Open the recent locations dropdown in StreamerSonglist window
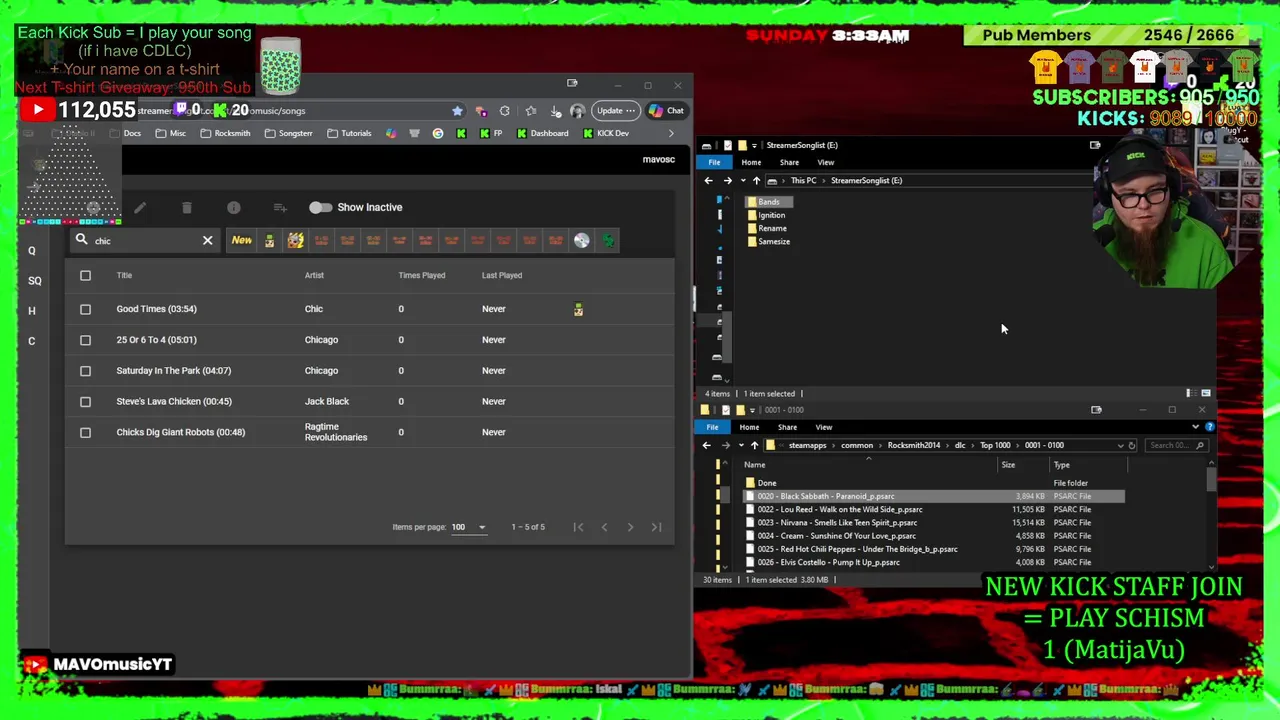1280x720 pixels. [742, 181]
